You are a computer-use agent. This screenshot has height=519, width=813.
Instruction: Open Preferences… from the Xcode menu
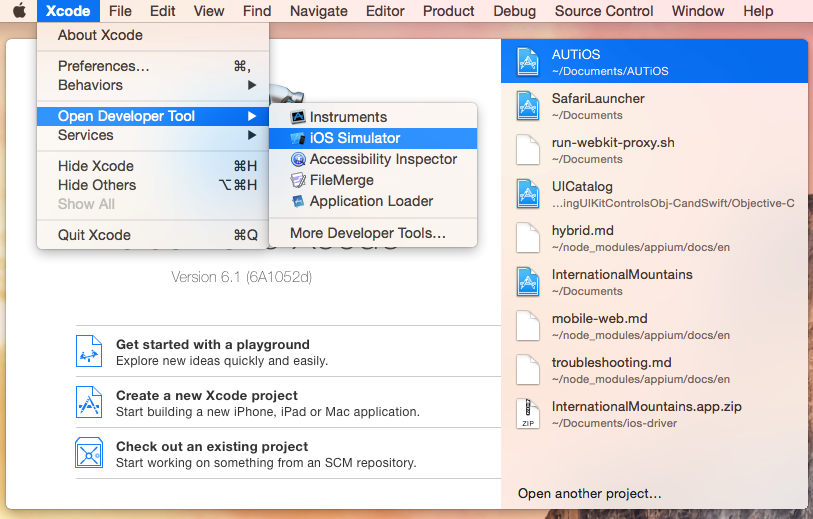(153, 66)
